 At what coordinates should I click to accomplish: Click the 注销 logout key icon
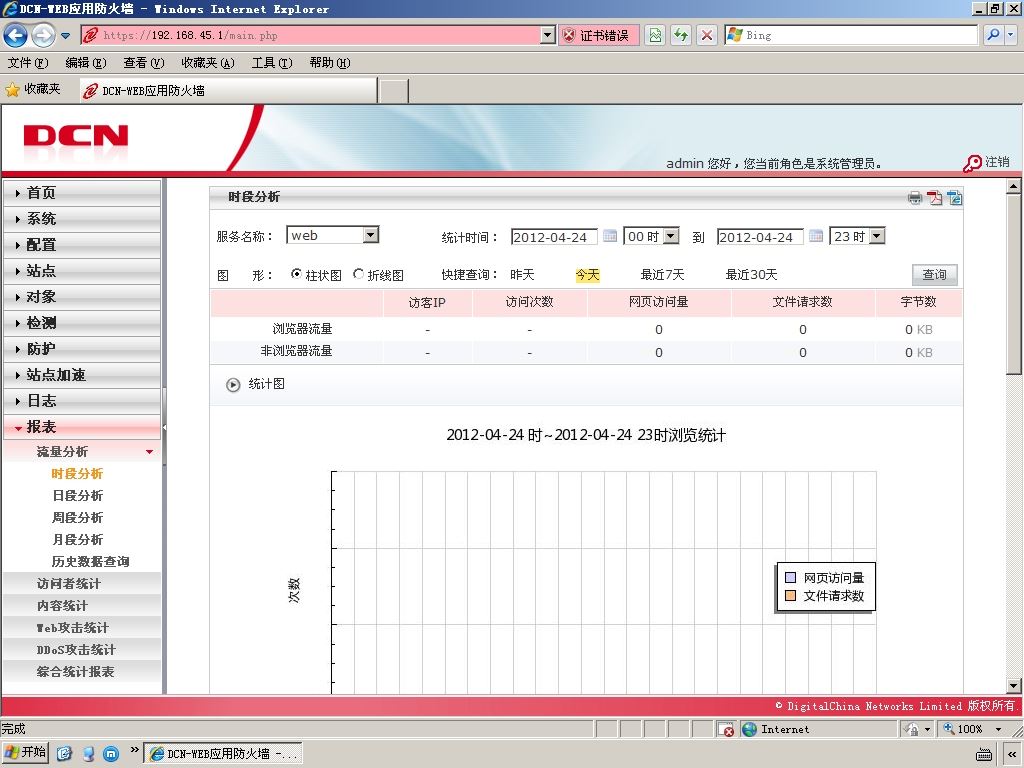click(x=972, y=163)
